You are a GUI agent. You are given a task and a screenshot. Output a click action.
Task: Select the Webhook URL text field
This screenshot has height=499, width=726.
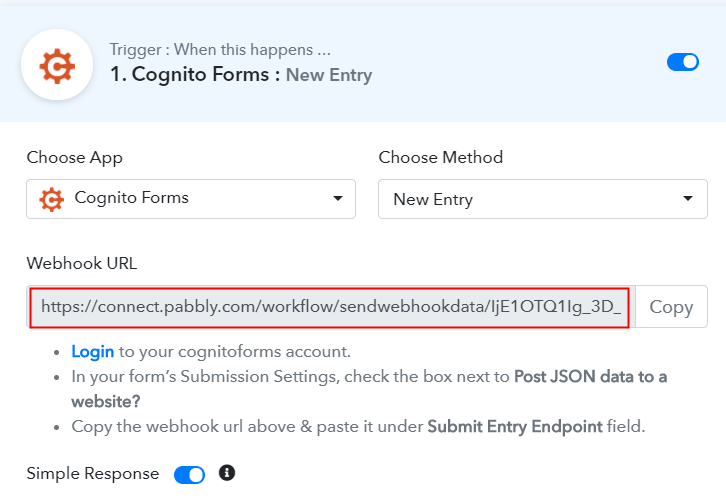click(330, 307)
